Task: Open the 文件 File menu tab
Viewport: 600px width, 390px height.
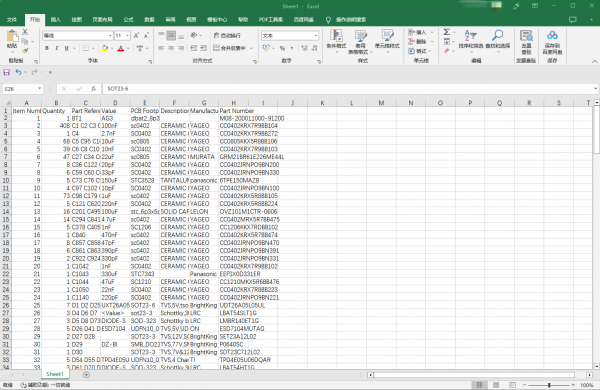Action: [12, 20]
